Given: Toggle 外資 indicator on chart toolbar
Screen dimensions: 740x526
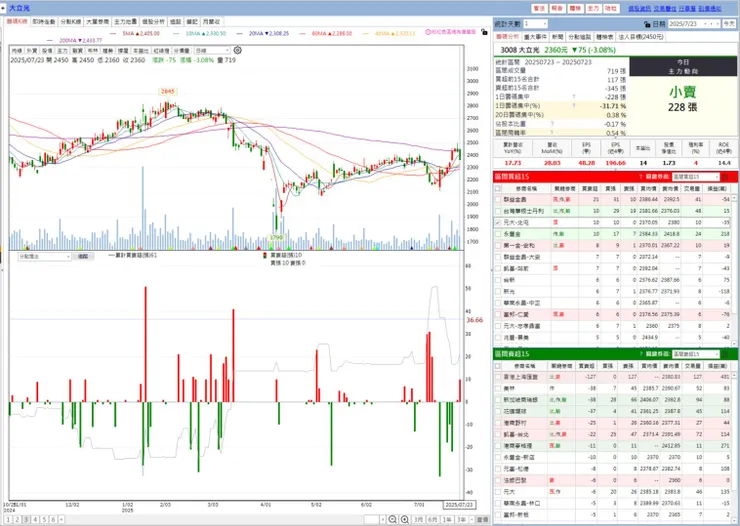Looking at the screenshot, I should [32, 50].
